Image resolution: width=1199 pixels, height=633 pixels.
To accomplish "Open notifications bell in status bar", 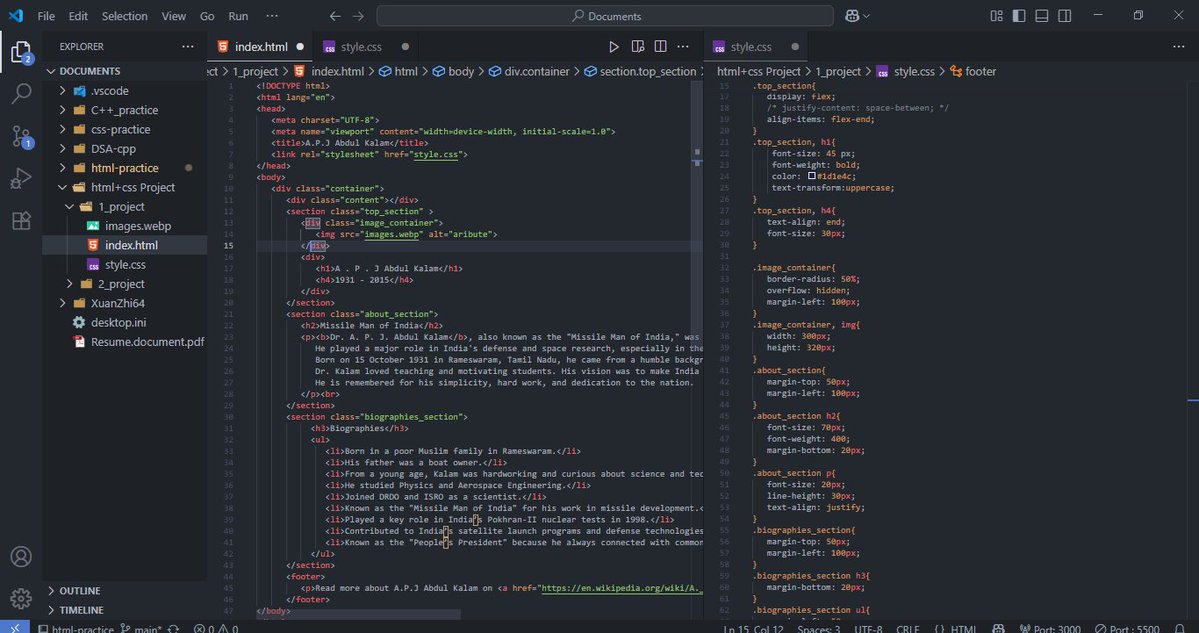I will point(1179,628).
